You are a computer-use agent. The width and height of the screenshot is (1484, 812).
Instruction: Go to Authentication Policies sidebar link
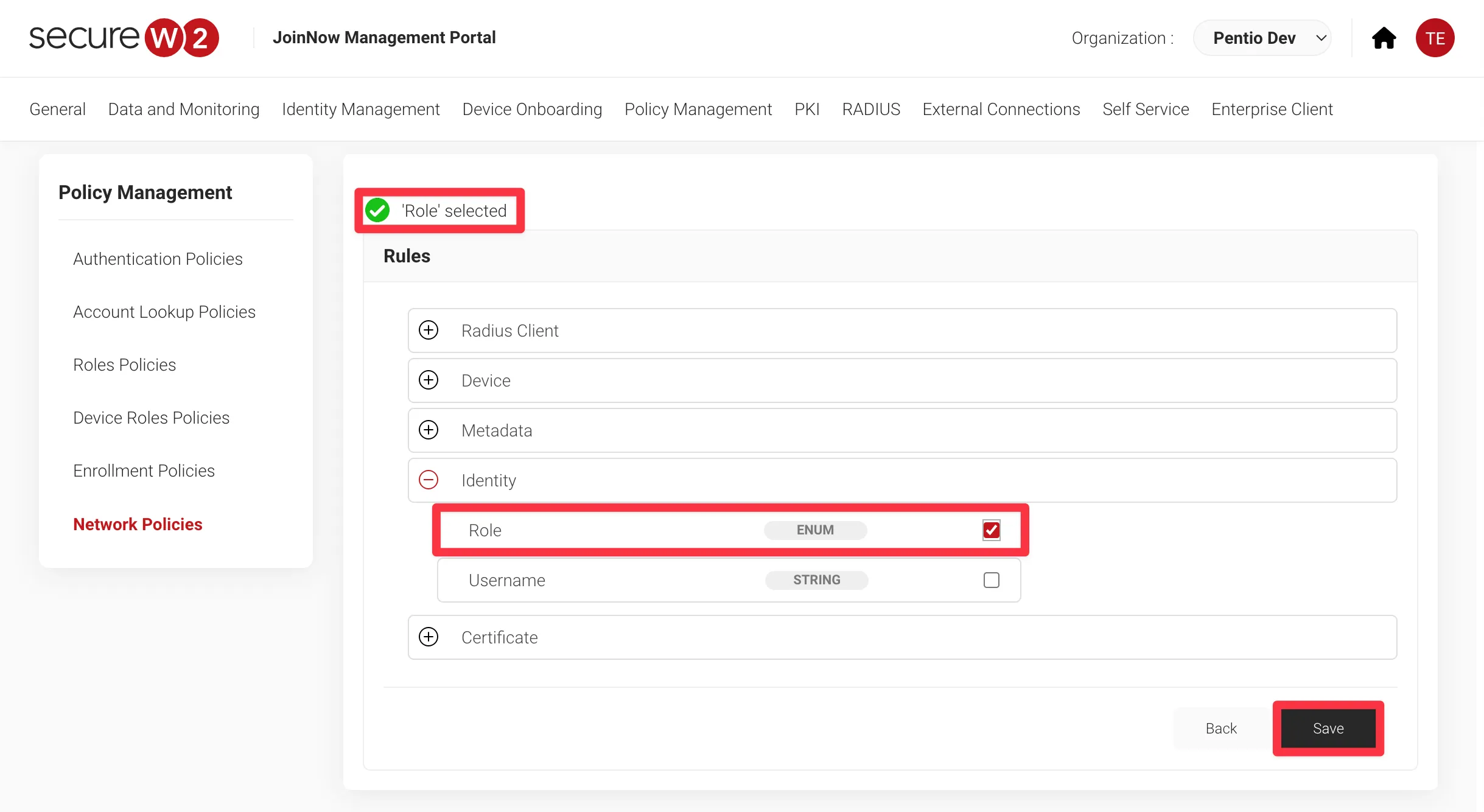point(158,259)
